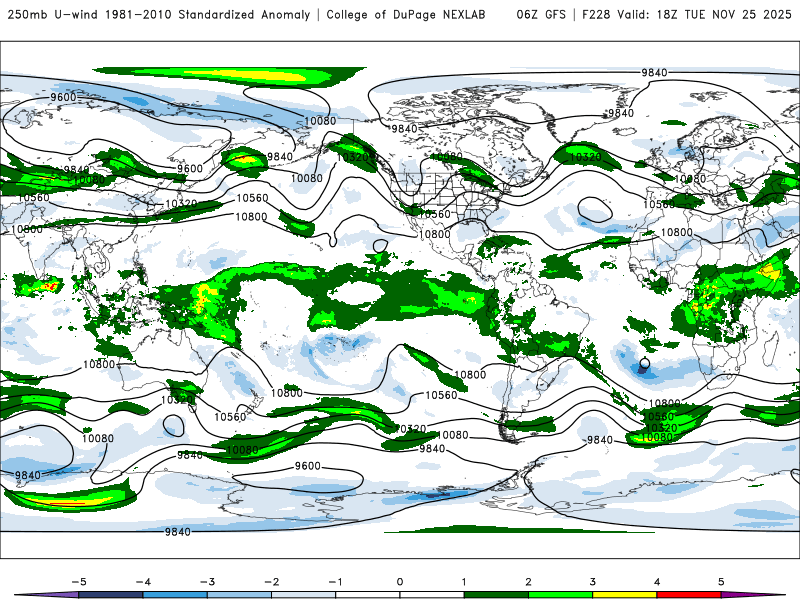Click the '3' colorbar label
The image size is (800, 600).
pos(593,582)
